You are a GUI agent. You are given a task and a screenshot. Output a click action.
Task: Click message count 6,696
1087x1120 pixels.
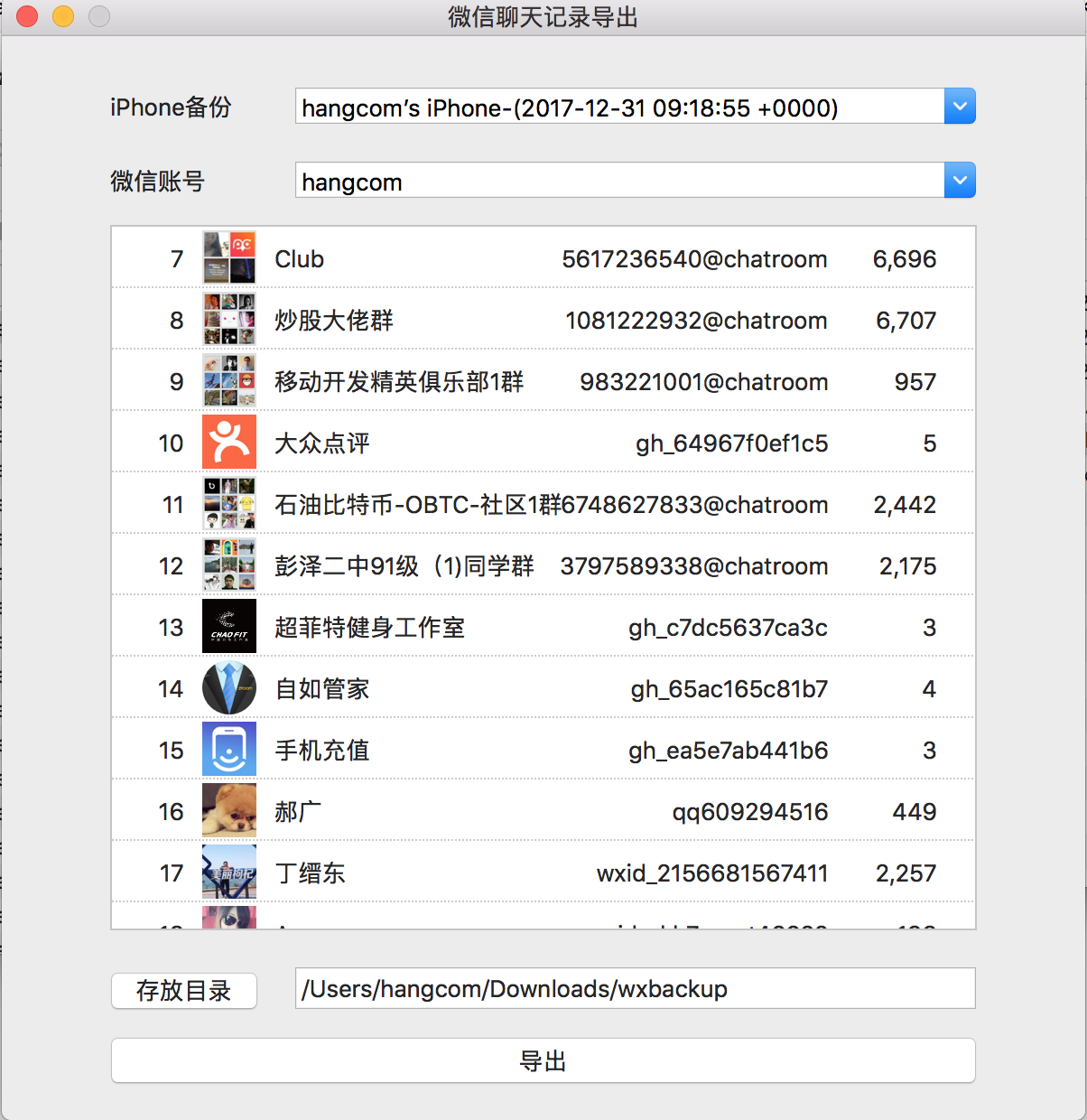[905, 259]
